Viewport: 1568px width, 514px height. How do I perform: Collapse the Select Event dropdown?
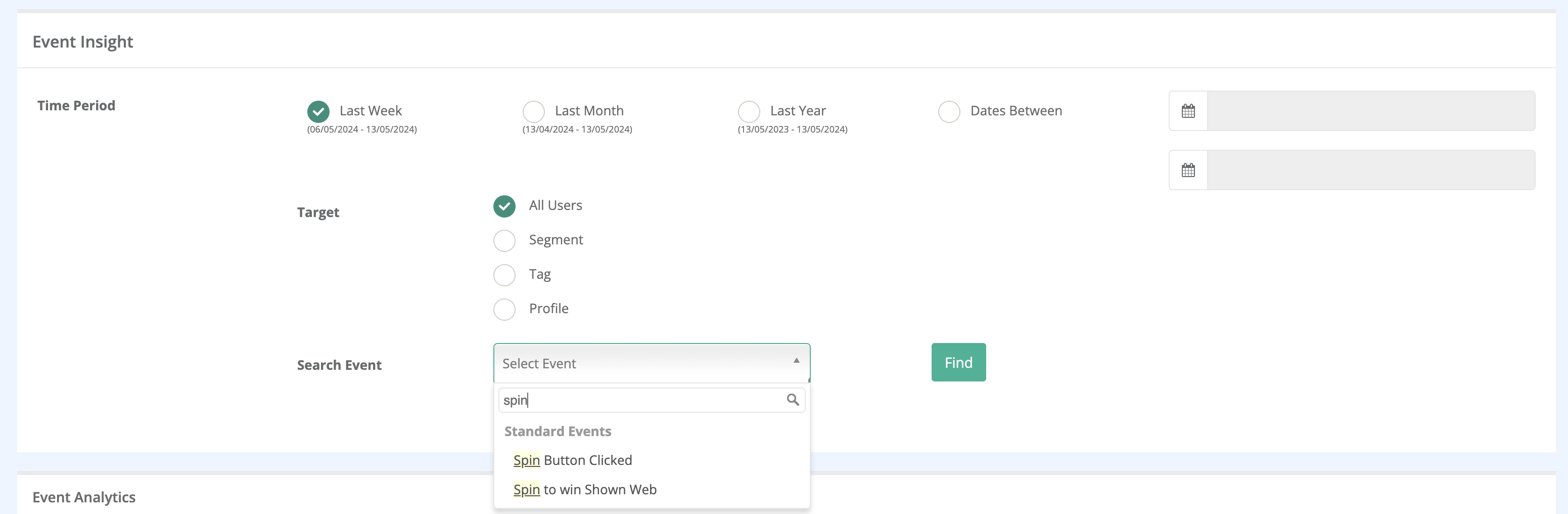click(x=651, y=363)
